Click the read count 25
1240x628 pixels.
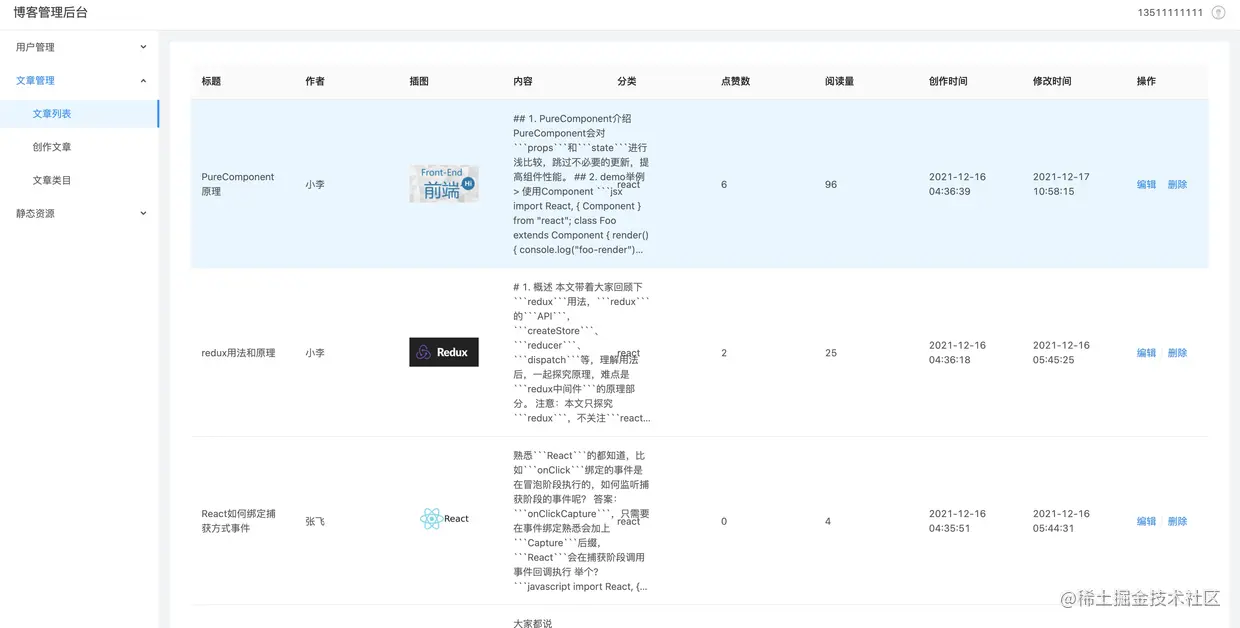click(831, 353)
